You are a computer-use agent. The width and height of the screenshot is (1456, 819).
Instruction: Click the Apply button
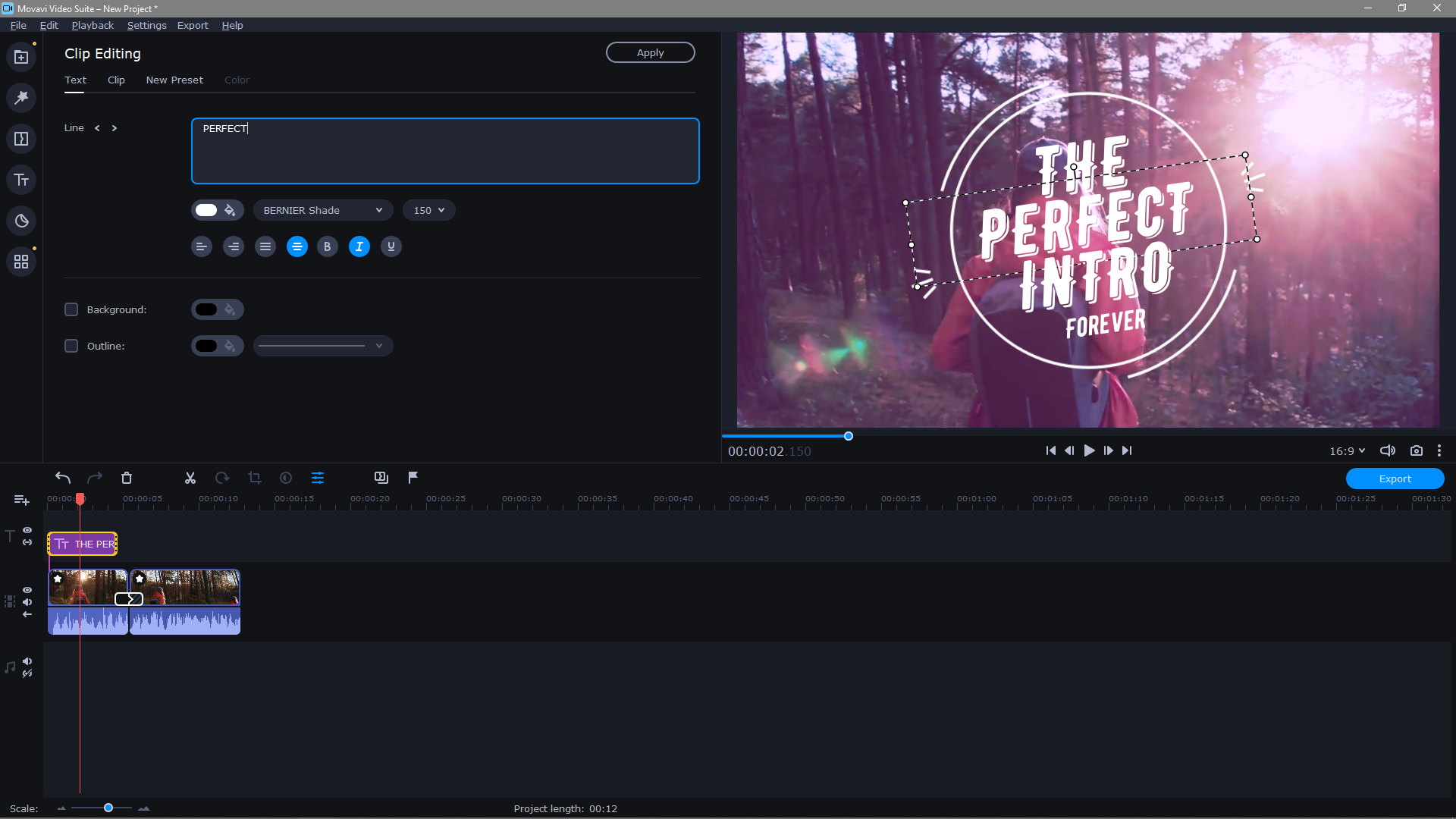(650, 52)
